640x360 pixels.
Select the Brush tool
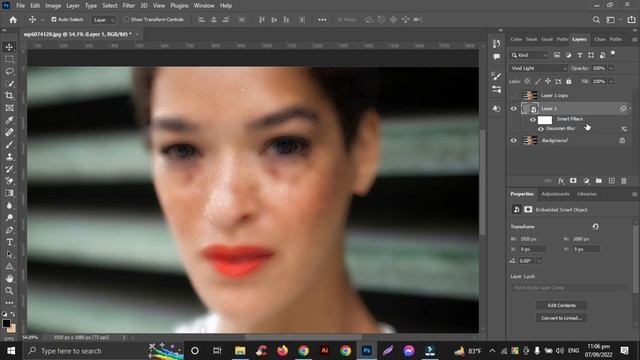click(x=9, y=145)
